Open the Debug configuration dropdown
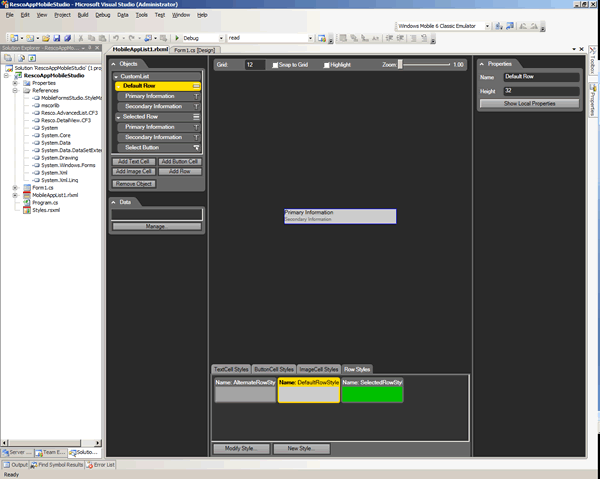This screenshot has height=479, width=600. pyautogui.click(x=221, y=38)
